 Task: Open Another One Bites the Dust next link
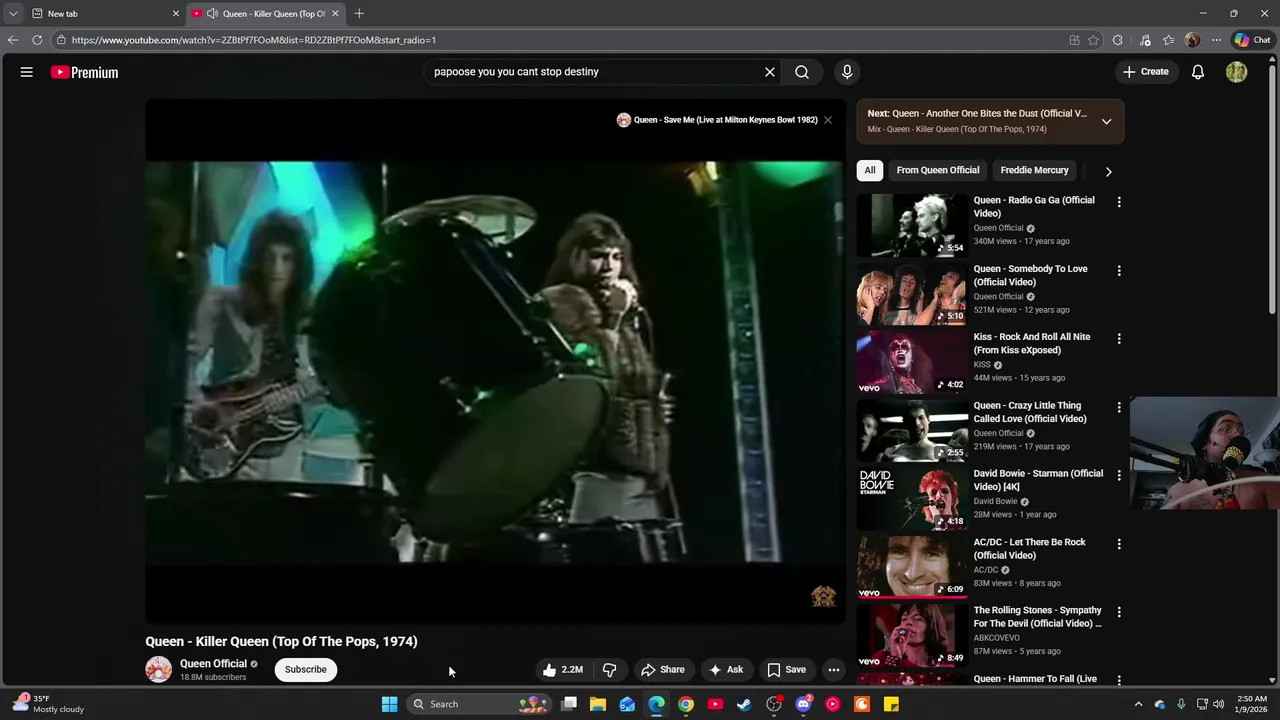coord(977,114)
